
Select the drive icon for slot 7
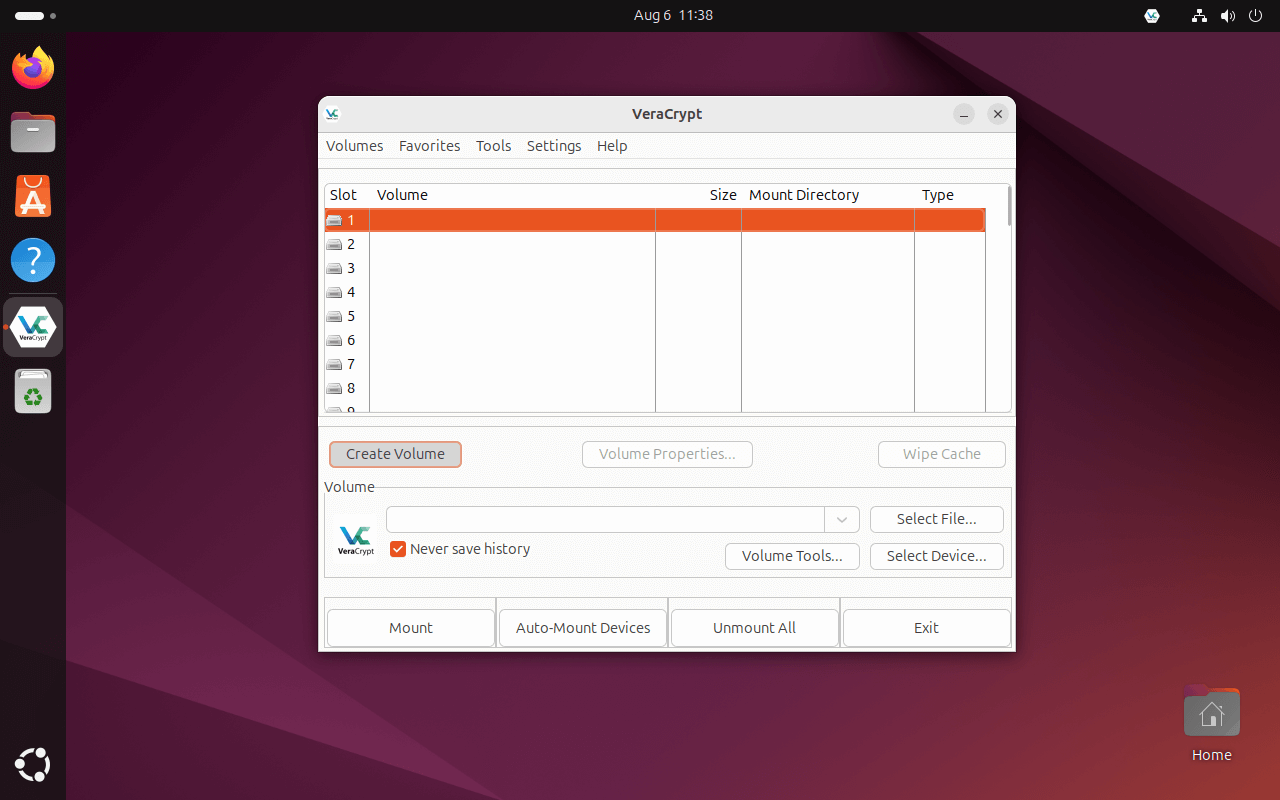[334, 364]
